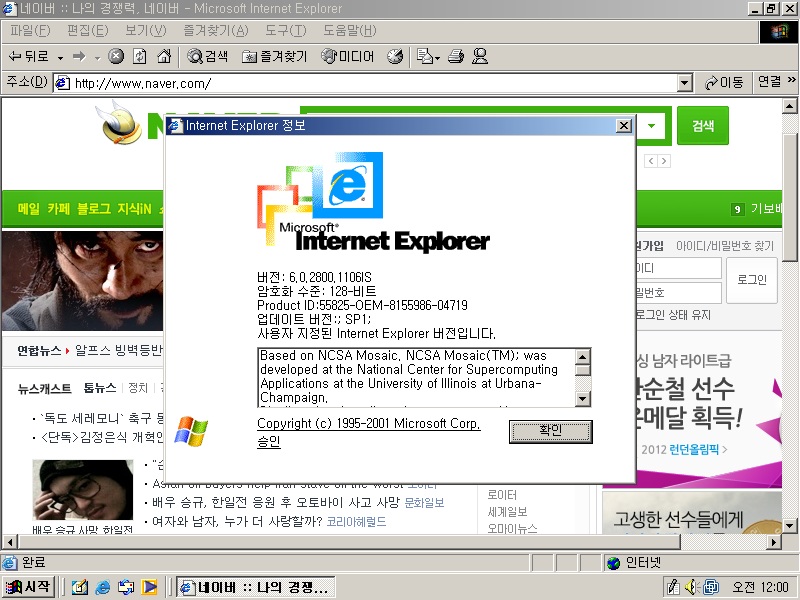Click the 이동 (Go) button
The width and height of the screenshot is (800, 600).
click(724, 83)
